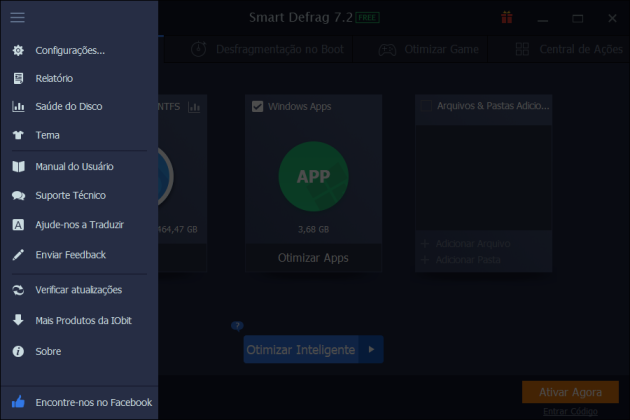Screen dimensions: 630x420
Task: Expand the Otimizar Inteligente dropdown arrow
Action: pyautogui.click(x=371, y=349)
